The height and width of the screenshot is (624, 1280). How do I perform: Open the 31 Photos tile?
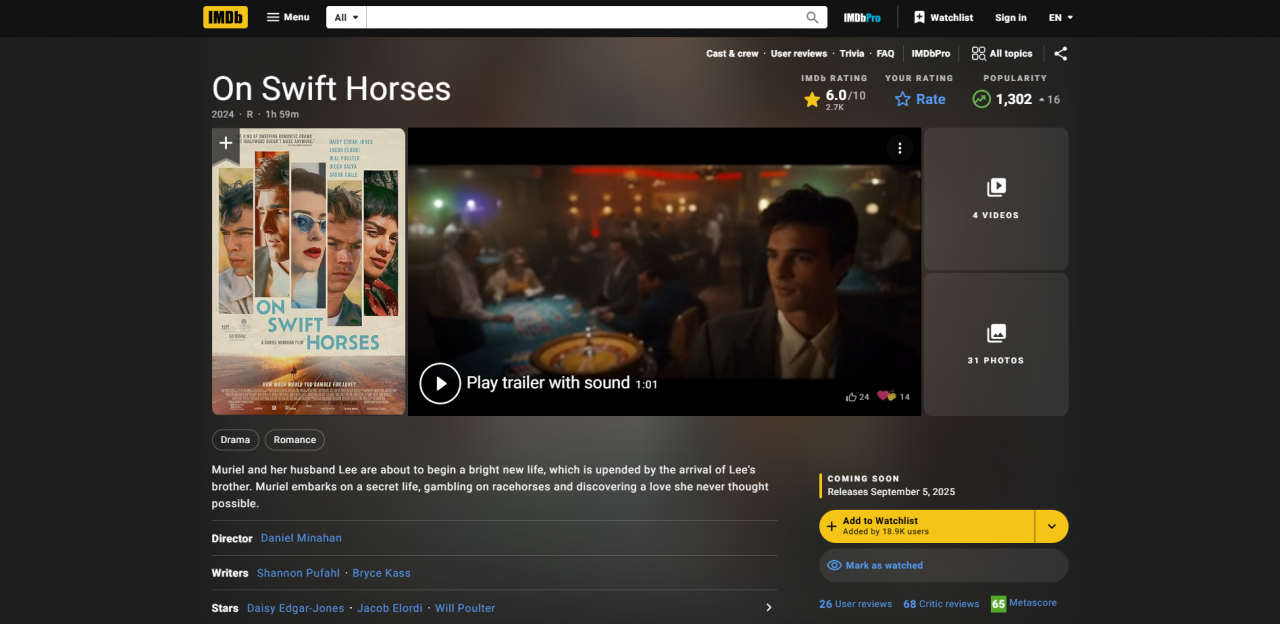(996, 344)
